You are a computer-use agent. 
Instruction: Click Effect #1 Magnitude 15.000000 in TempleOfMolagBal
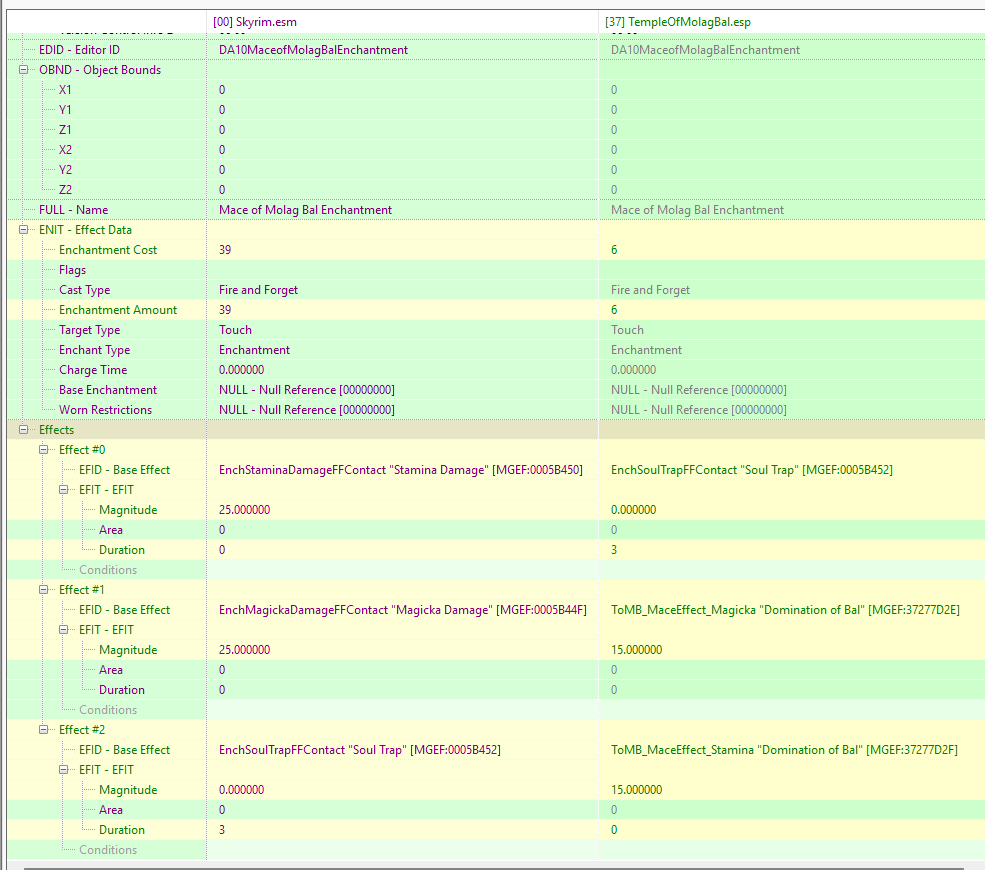click(636, 650)
